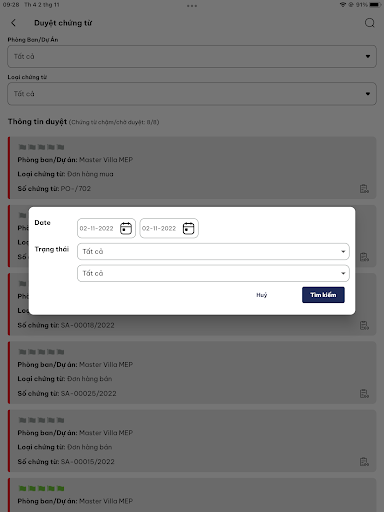Open the end date calendar icon
The image size is (384, 512).
tap(188, 228)
